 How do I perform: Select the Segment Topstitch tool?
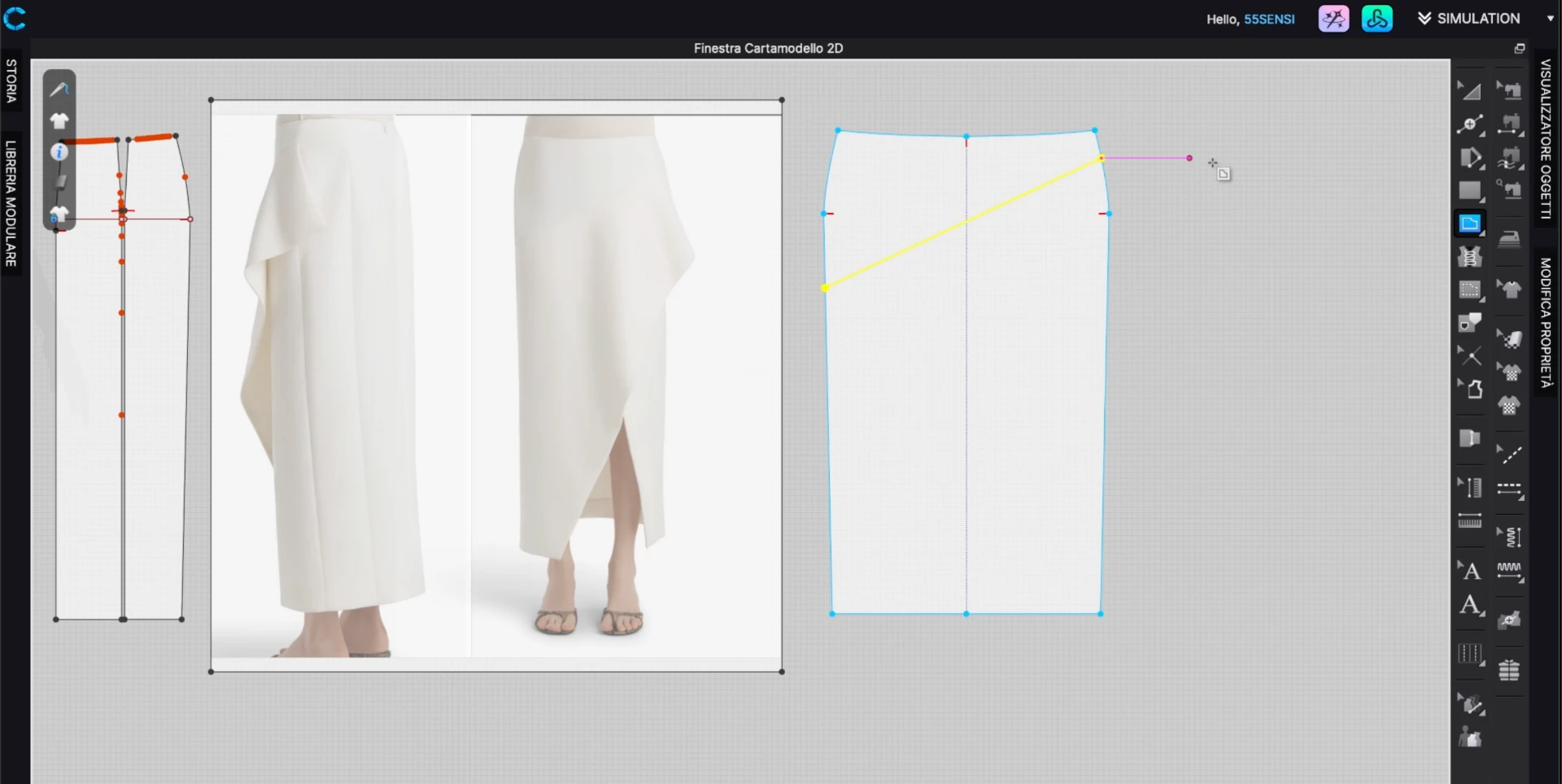click(1510, 489)
